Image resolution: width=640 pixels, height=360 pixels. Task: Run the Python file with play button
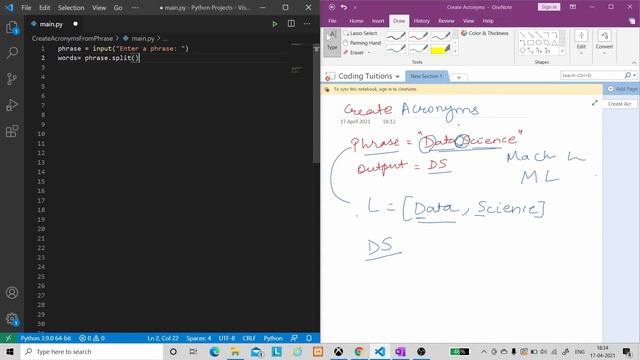275,24
